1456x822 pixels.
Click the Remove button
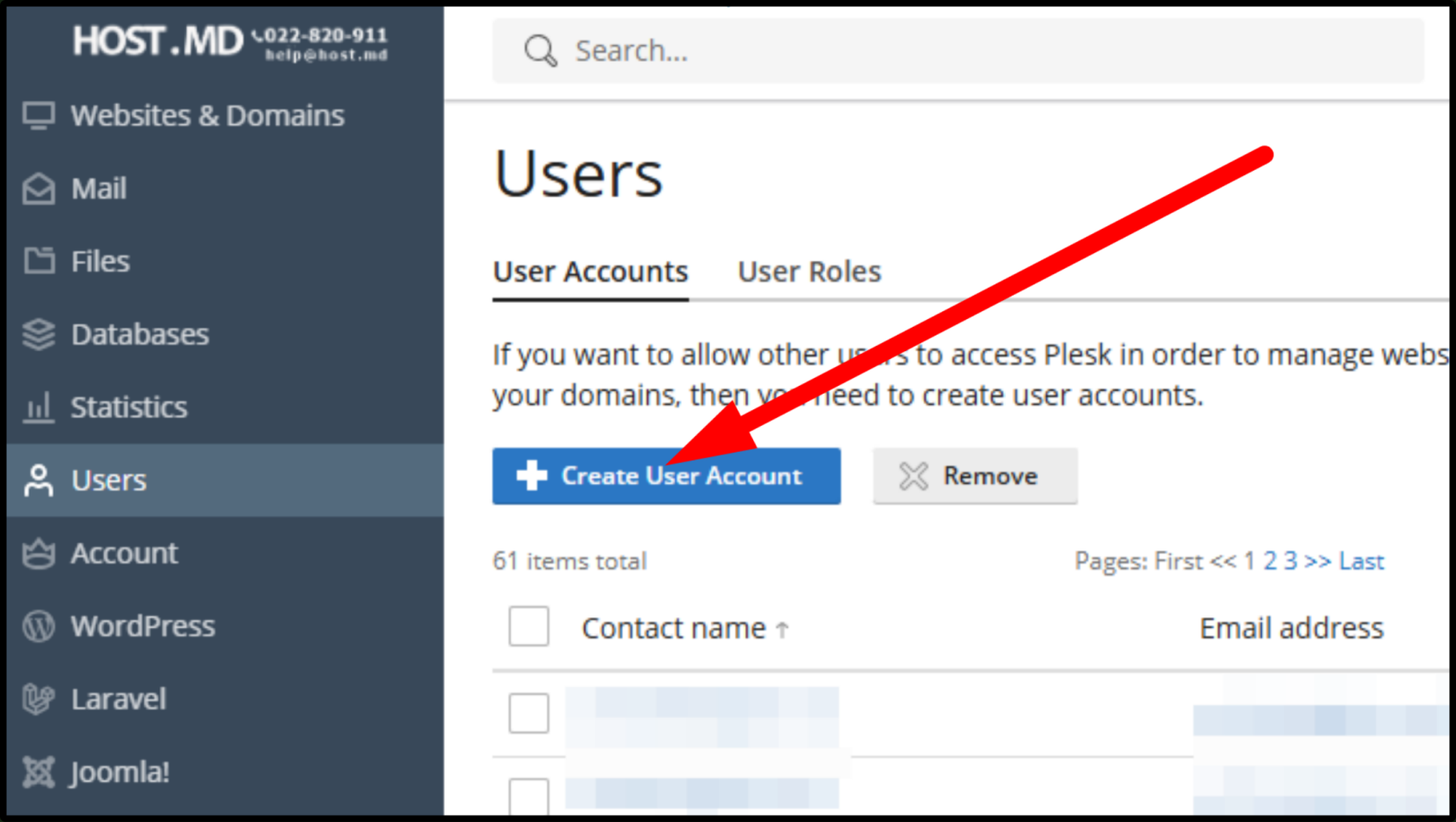[x=975, y=476]
